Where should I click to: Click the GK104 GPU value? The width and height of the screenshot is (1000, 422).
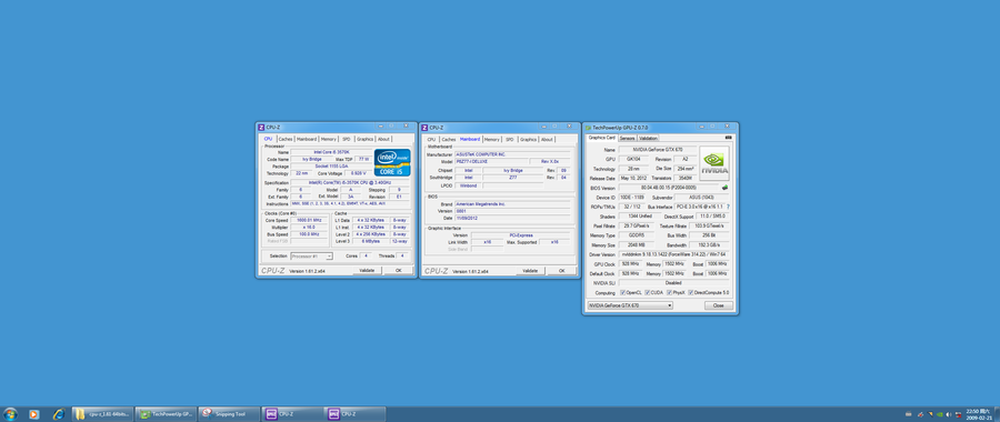tap(634, 159)
